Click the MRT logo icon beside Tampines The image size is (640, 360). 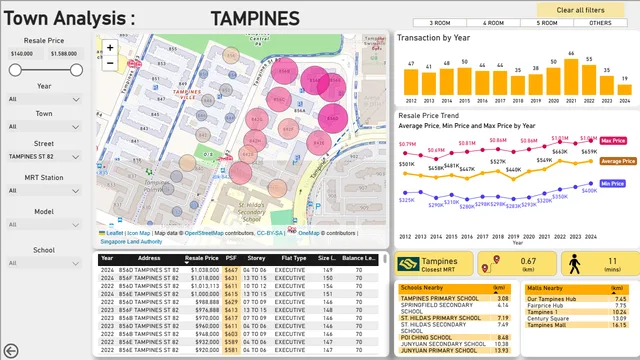pos(409,264)
